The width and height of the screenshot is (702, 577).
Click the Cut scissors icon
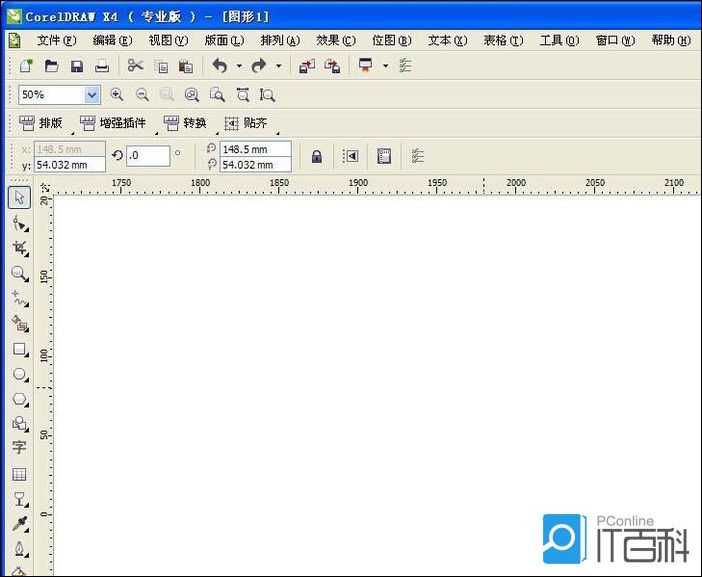click(135, 66)
